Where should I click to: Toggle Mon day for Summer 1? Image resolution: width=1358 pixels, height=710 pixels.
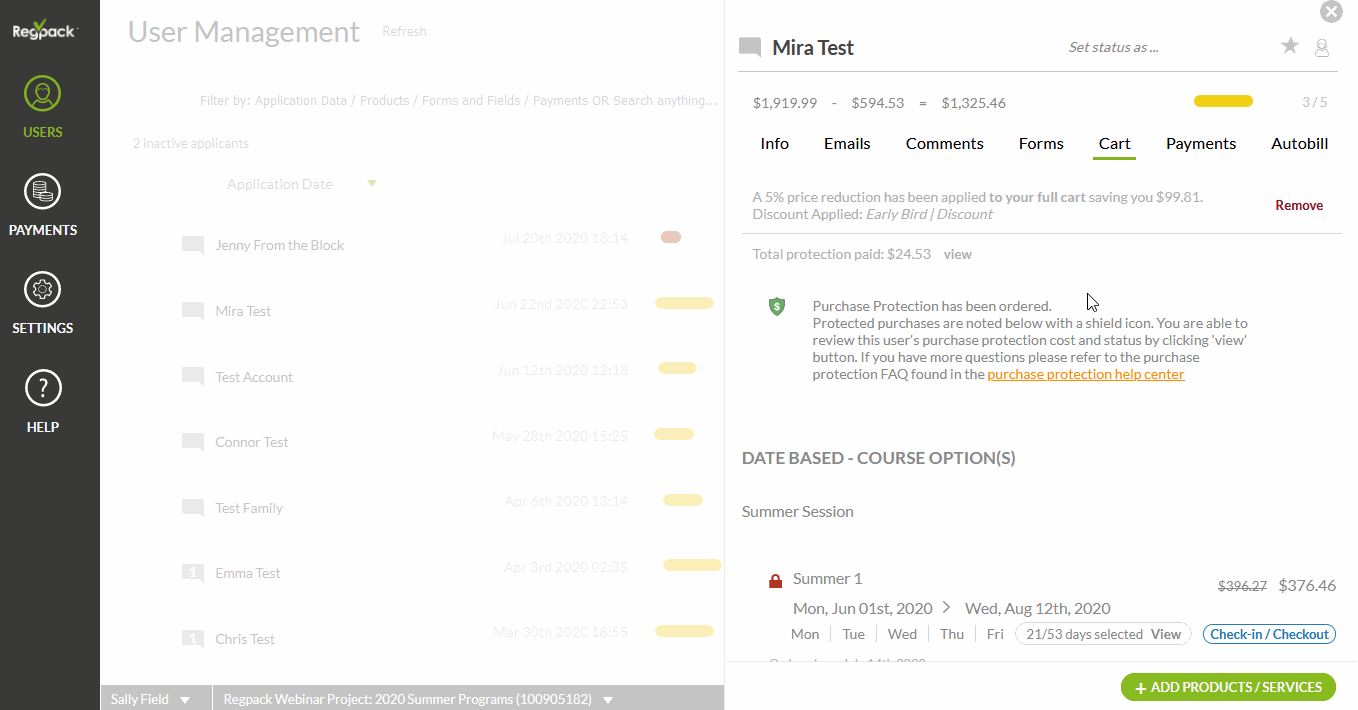[x=805, y=634]
